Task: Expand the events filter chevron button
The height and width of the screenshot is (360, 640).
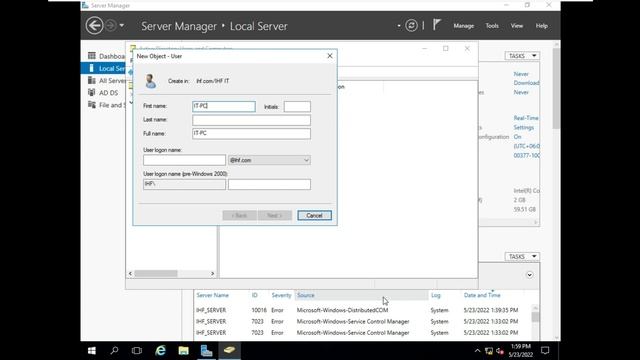Action: [529, 275]
